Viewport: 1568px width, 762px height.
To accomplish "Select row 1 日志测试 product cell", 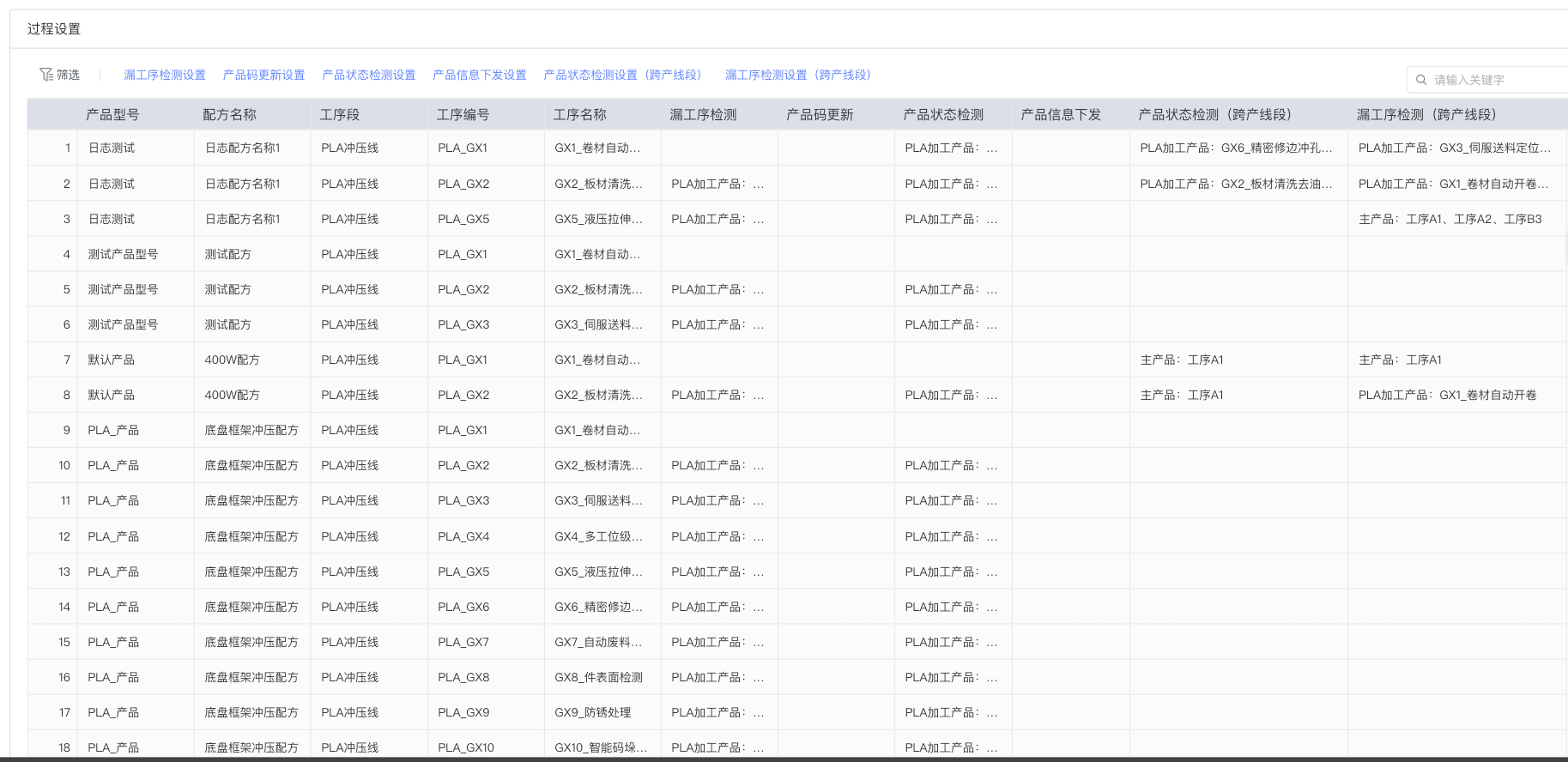I will [x=112, y=148].
